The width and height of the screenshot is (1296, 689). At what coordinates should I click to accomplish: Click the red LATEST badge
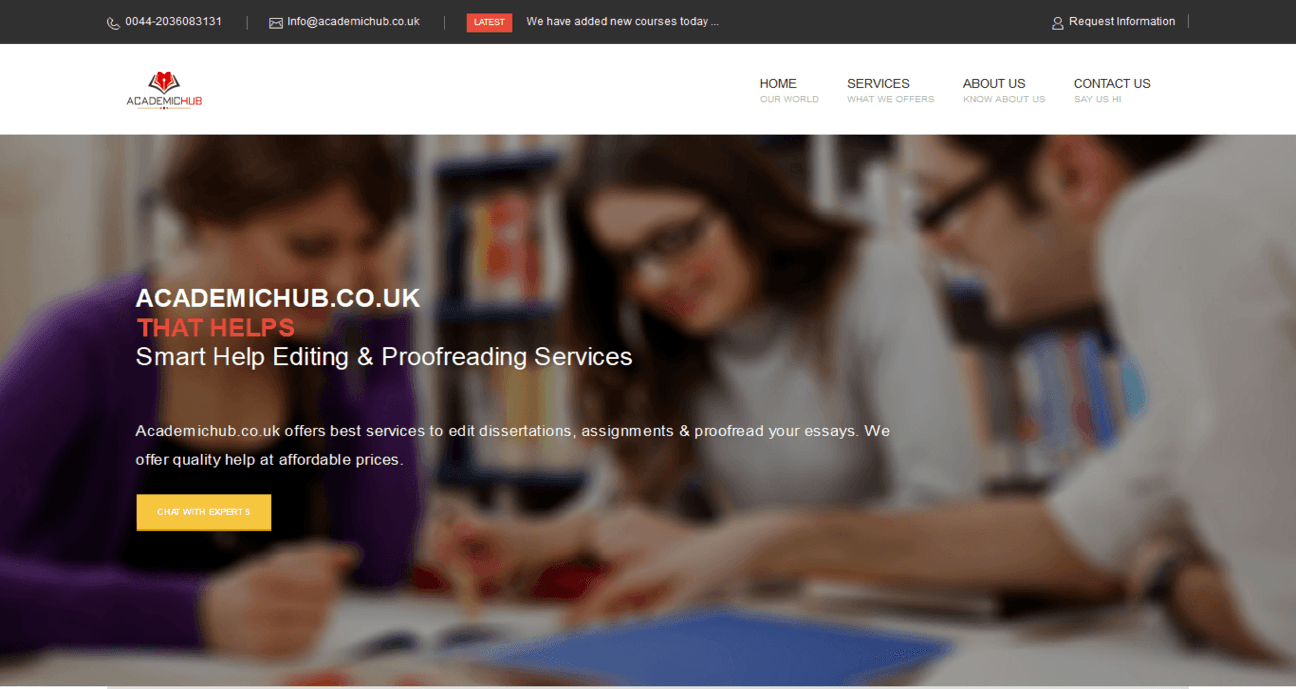(x=489, y=22)
